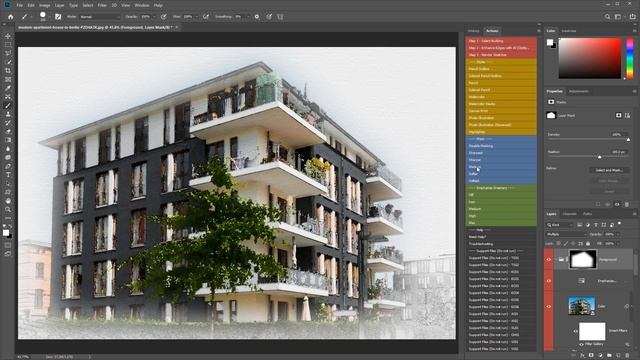
Task: Click the Share icon at top right
Action: click(x=633, y=17)
